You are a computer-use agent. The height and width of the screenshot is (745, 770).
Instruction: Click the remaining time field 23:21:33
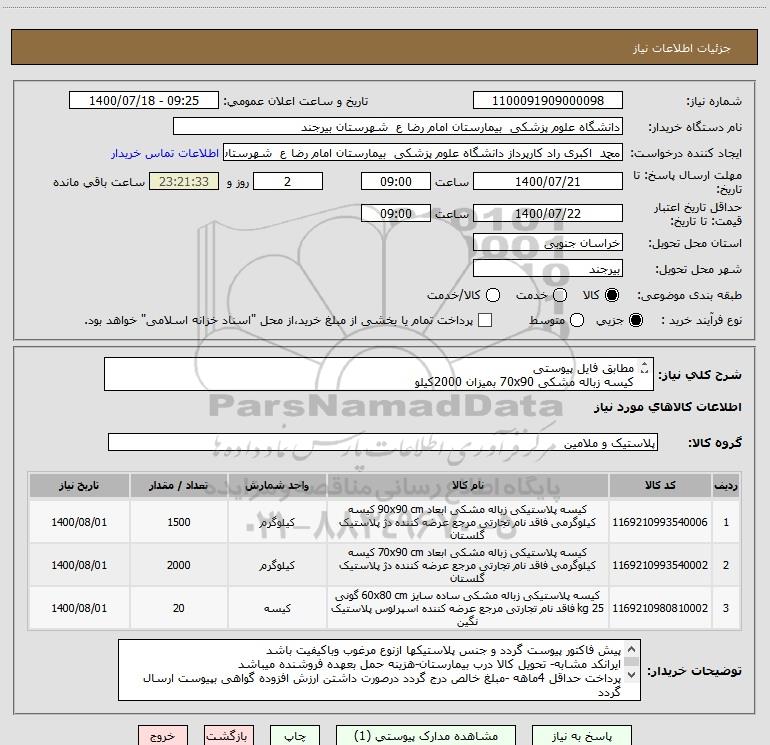[184, 181]
